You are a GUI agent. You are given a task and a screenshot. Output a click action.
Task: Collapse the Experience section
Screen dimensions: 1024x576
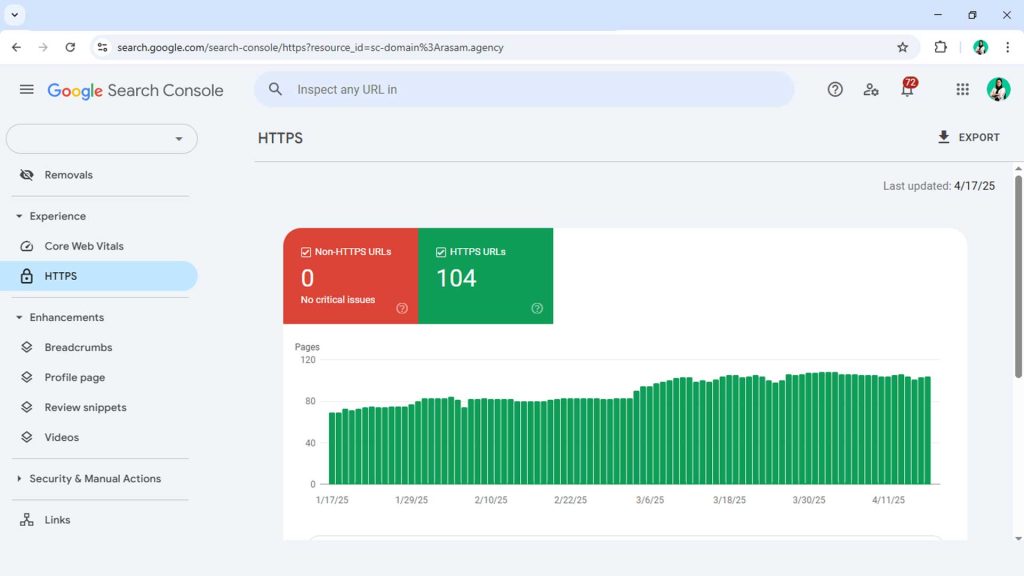pos(19,216)
